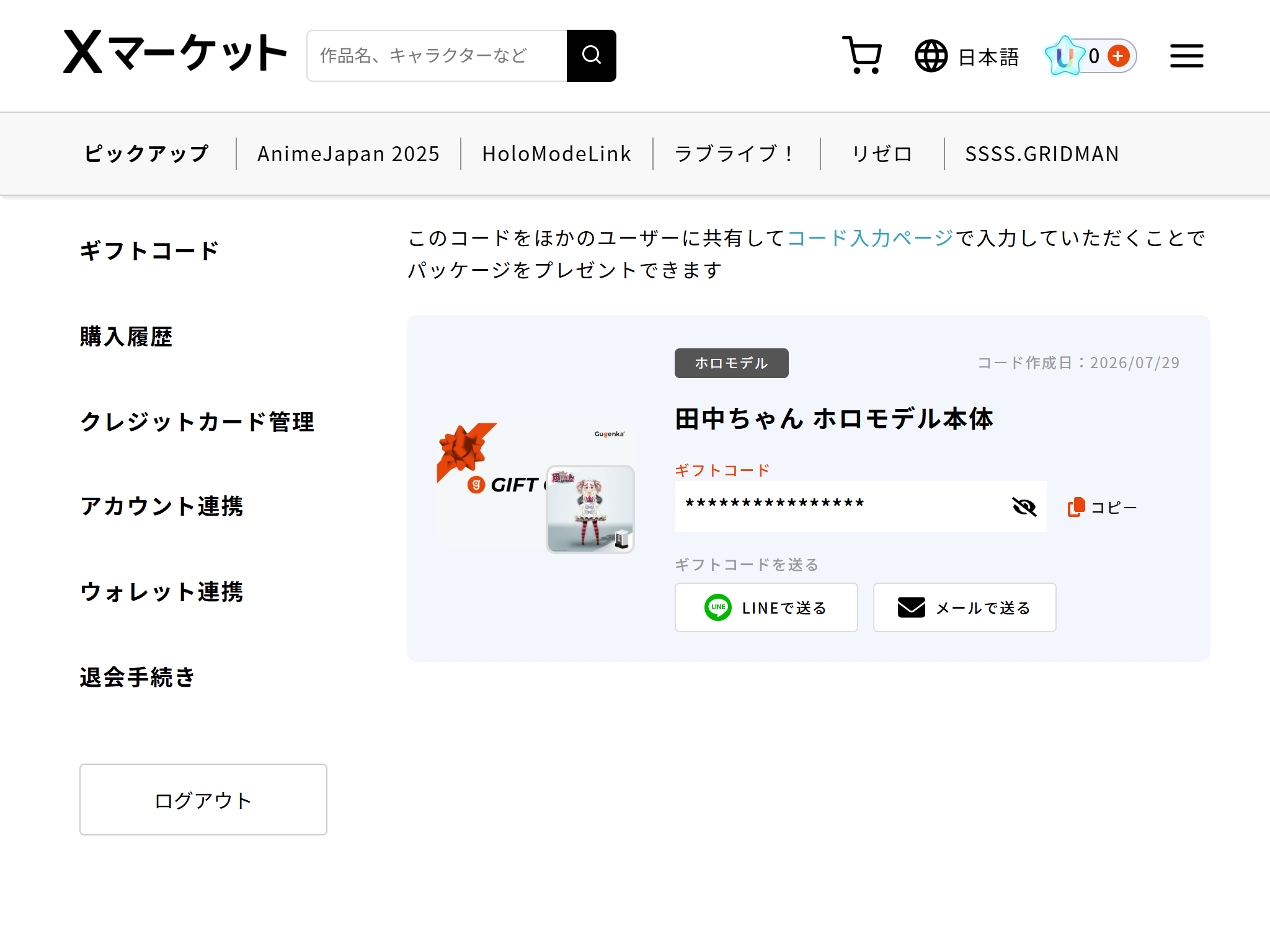1270x952 pixels.
Task: Copy the gift code with コピー
Action: tap(1102, 507)
